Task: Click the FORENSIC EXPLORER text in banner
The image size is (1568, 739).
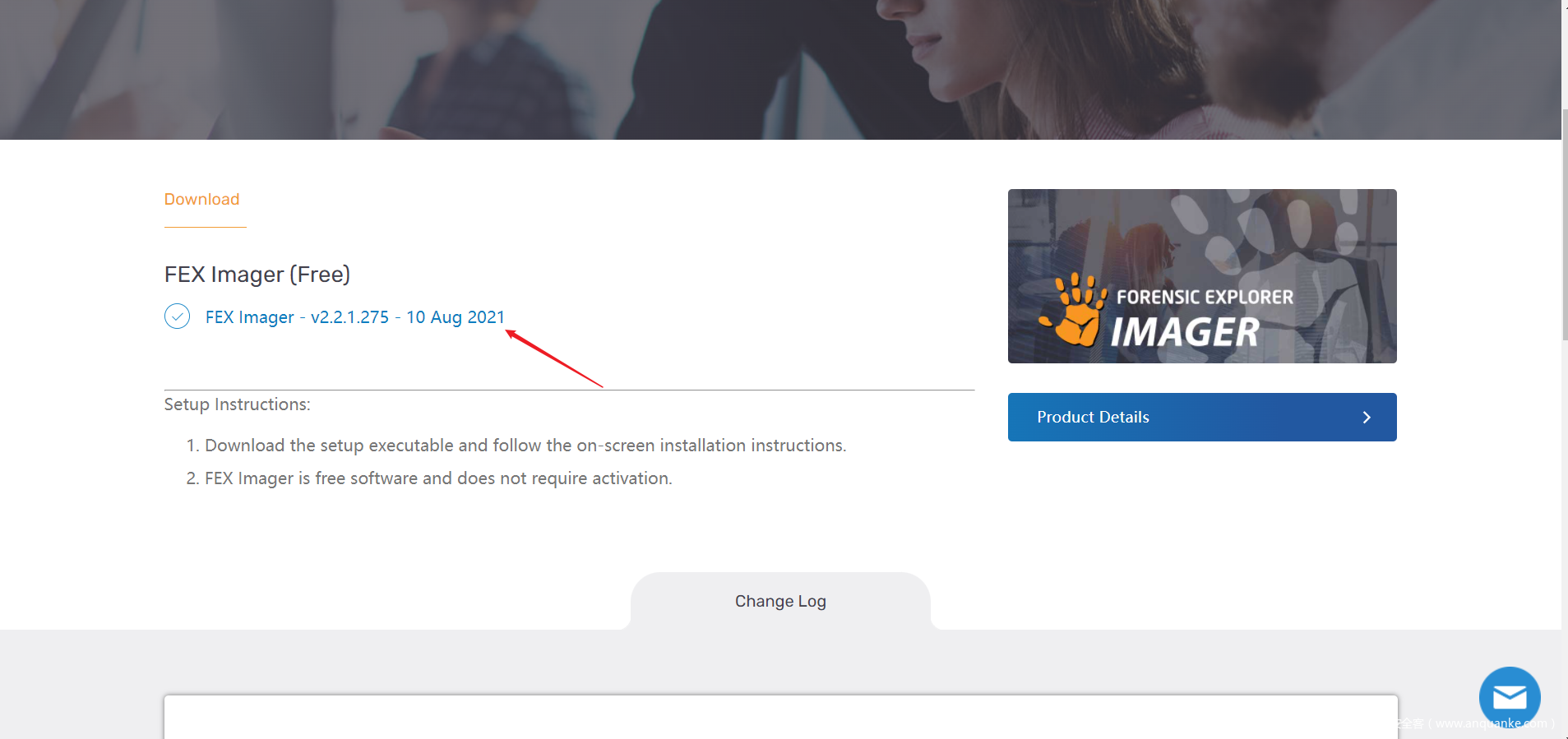Action: 1205,298
